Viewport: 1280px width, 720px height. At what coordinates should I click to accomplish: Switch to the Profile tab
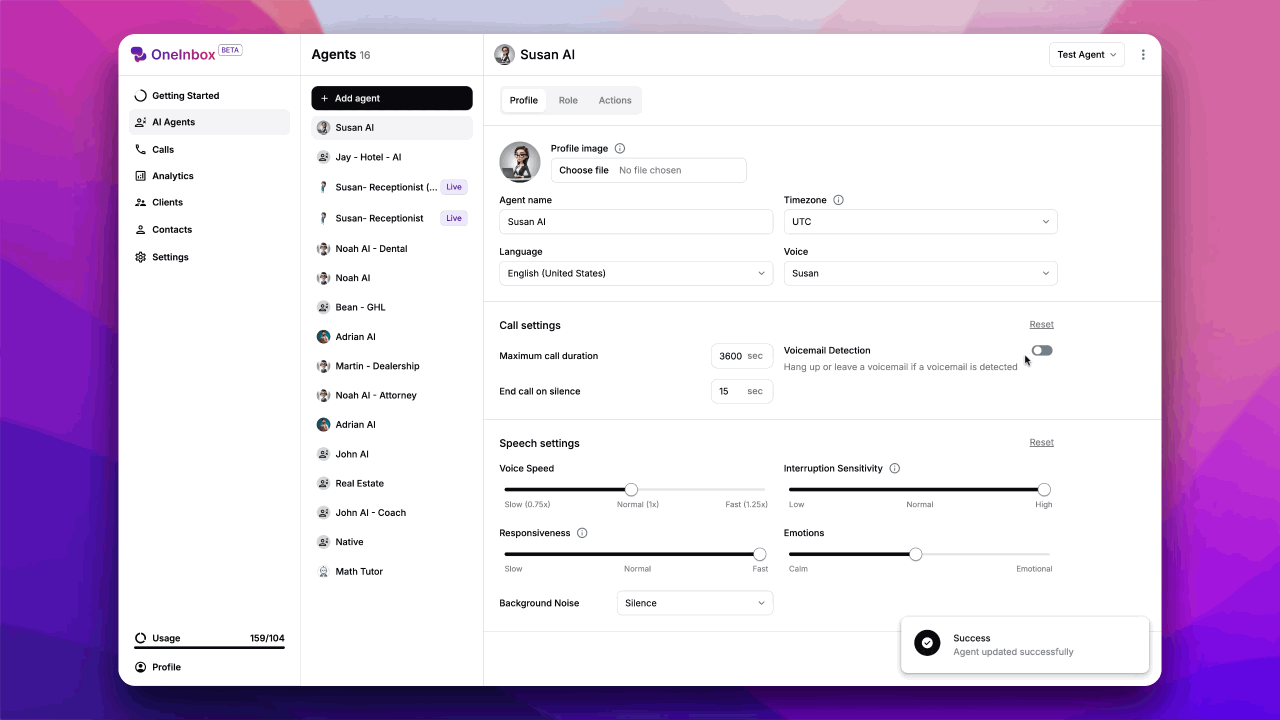[x=524, y=100]
